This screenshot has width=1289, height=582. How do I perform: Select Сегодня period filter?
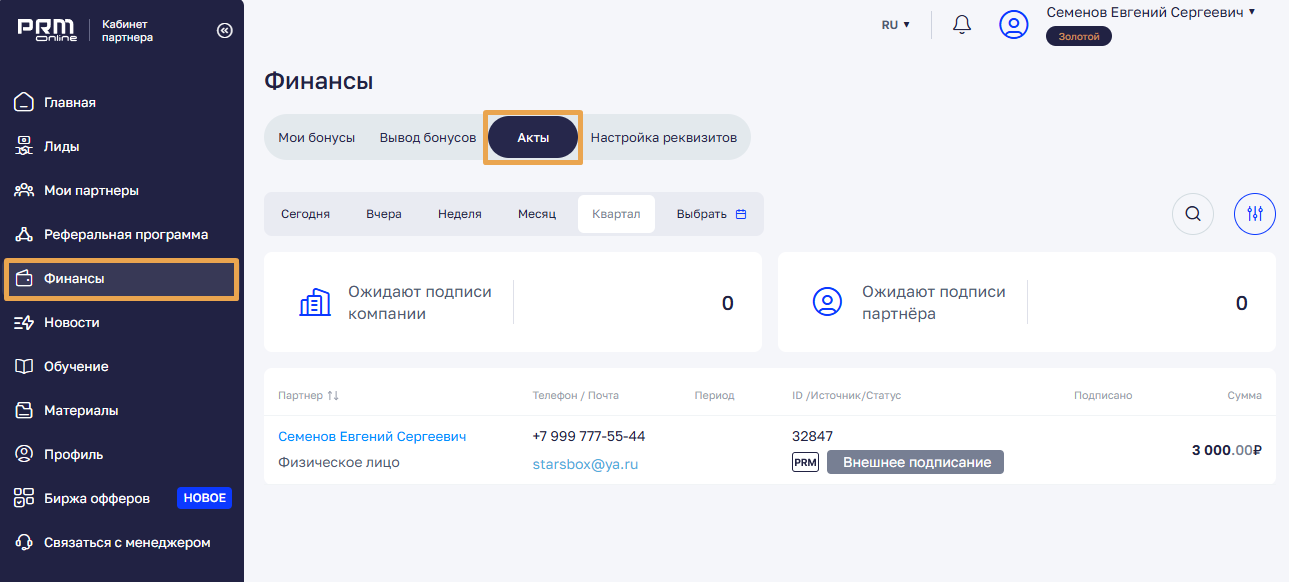pyautogui.click(x=305, y=214)
